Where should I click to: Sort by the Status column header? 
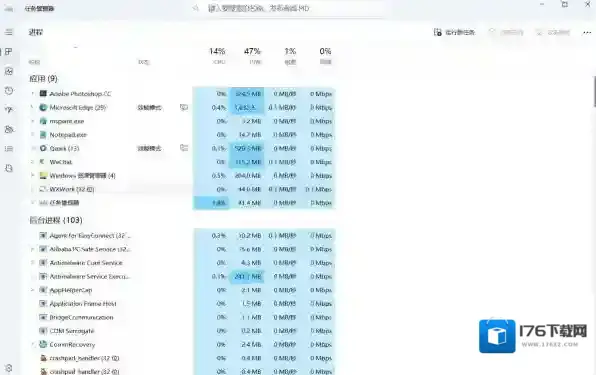point(143,62)
